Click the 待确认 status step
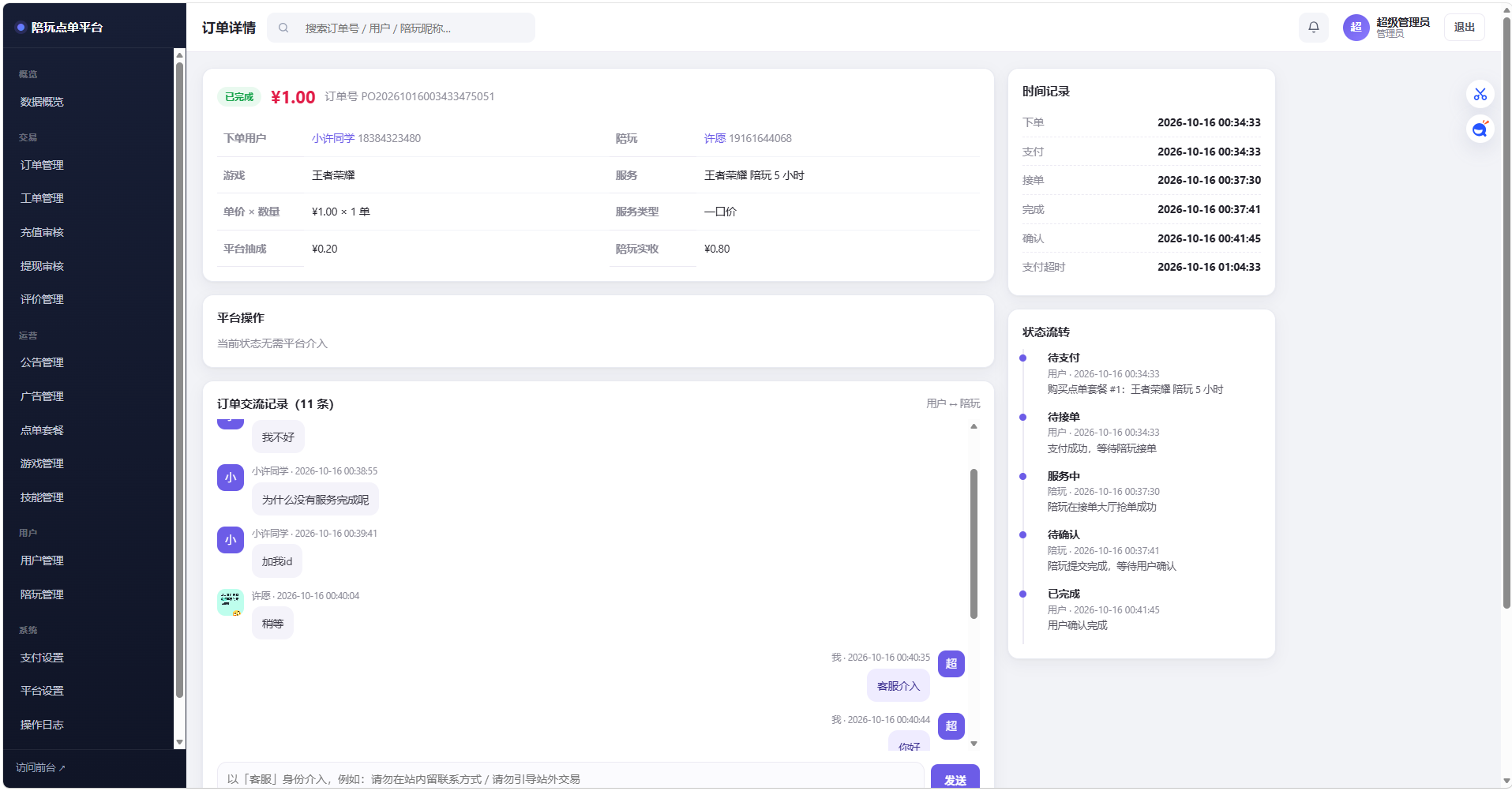 tap(1064, 534)
